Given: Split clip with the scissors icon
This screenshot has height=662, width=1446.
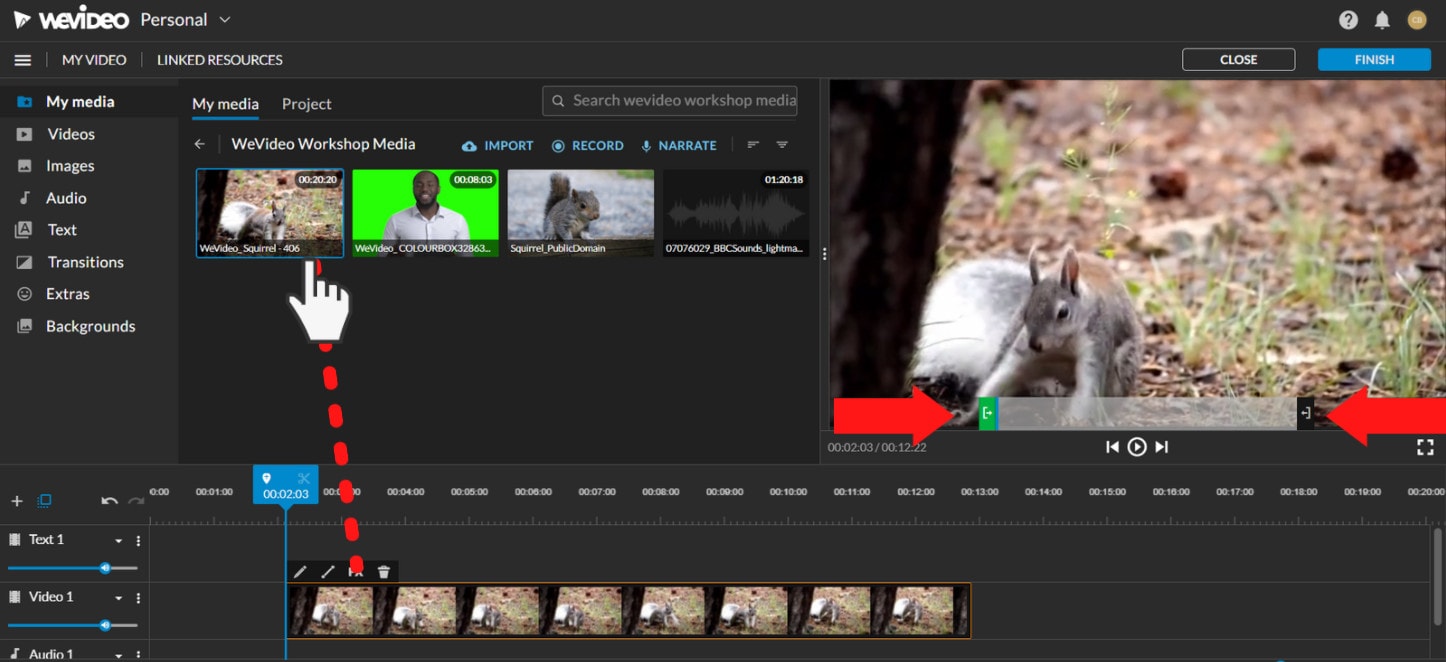Looking at the screenshot, I should tap(304, 479).
